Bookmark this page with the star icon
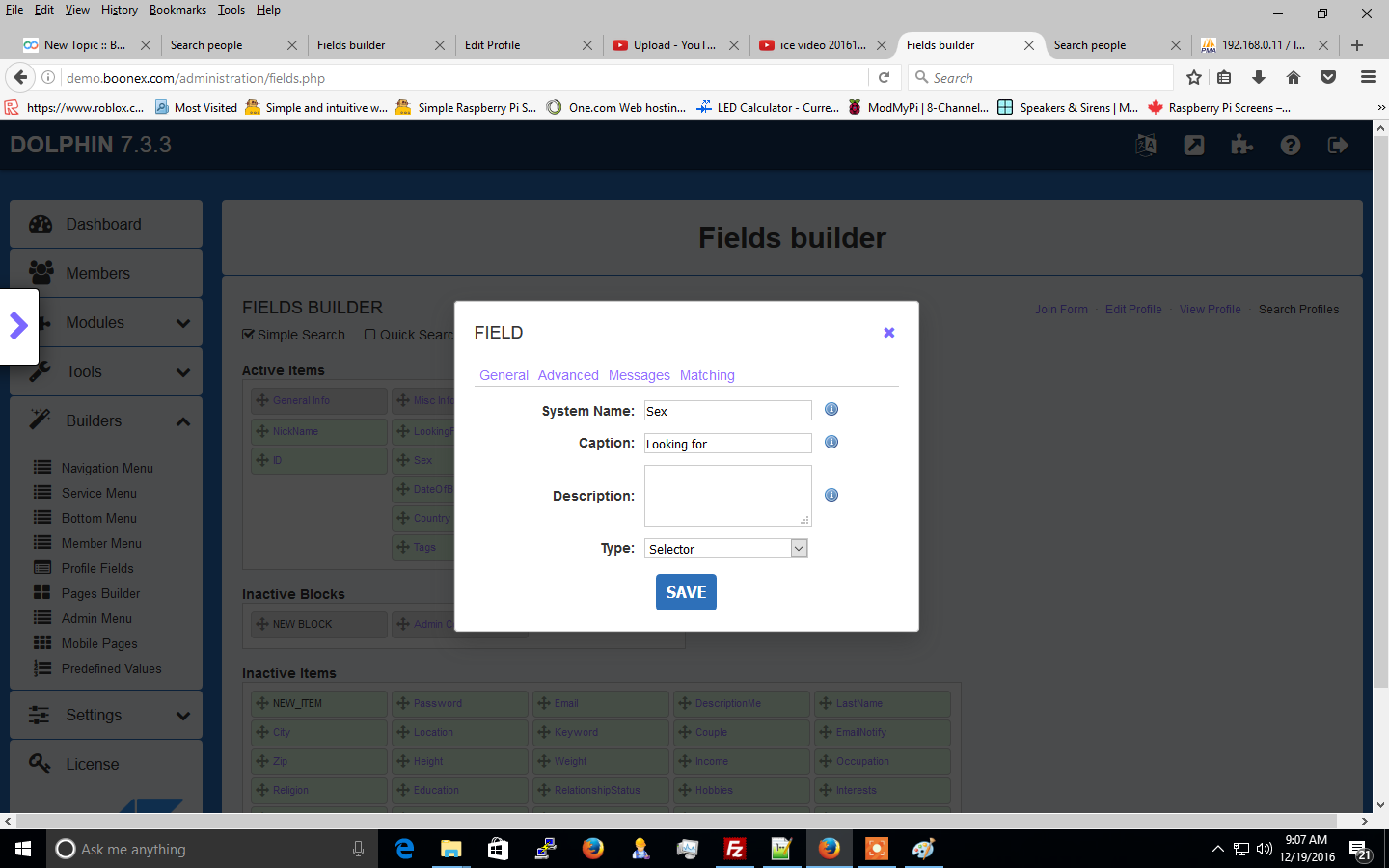The image size is (1389, 868). (x=1194, y=77)
